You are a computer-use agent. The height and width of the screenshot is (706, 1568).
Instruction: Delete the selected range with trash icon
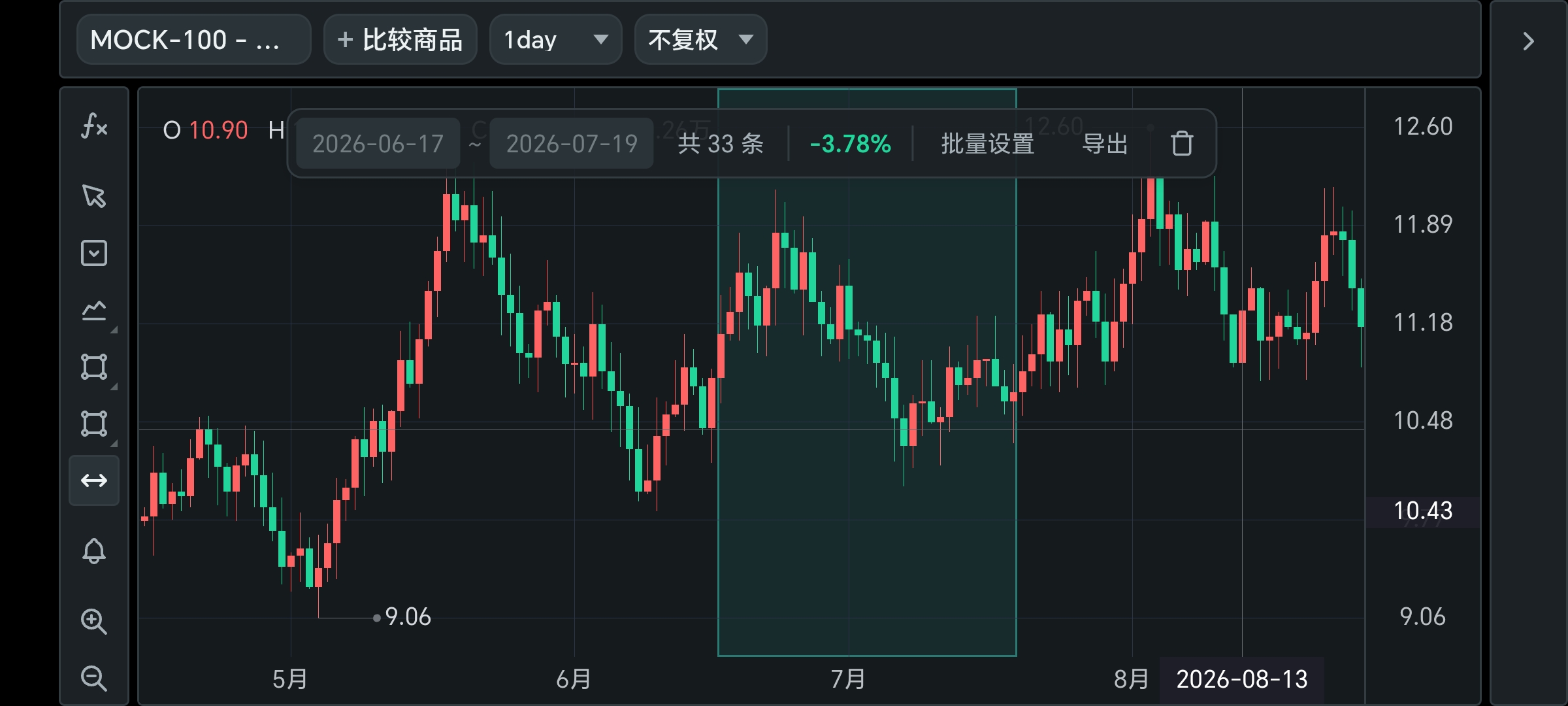point(1181,143)
